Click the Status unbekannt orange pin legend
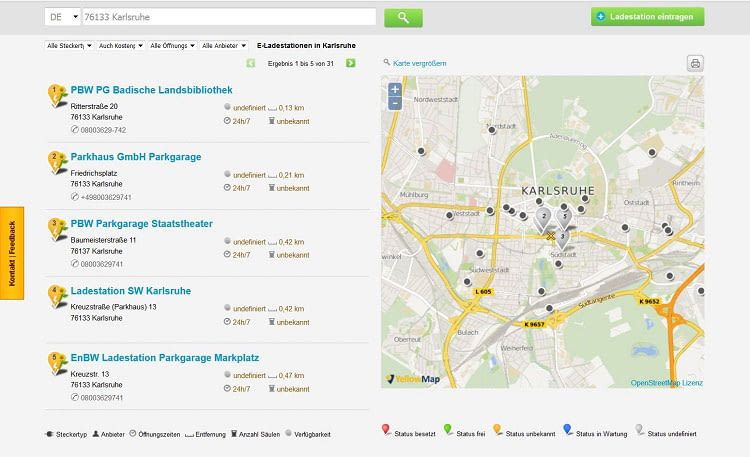Viewport: 750px width, 457px height. [x=497, y=430]
